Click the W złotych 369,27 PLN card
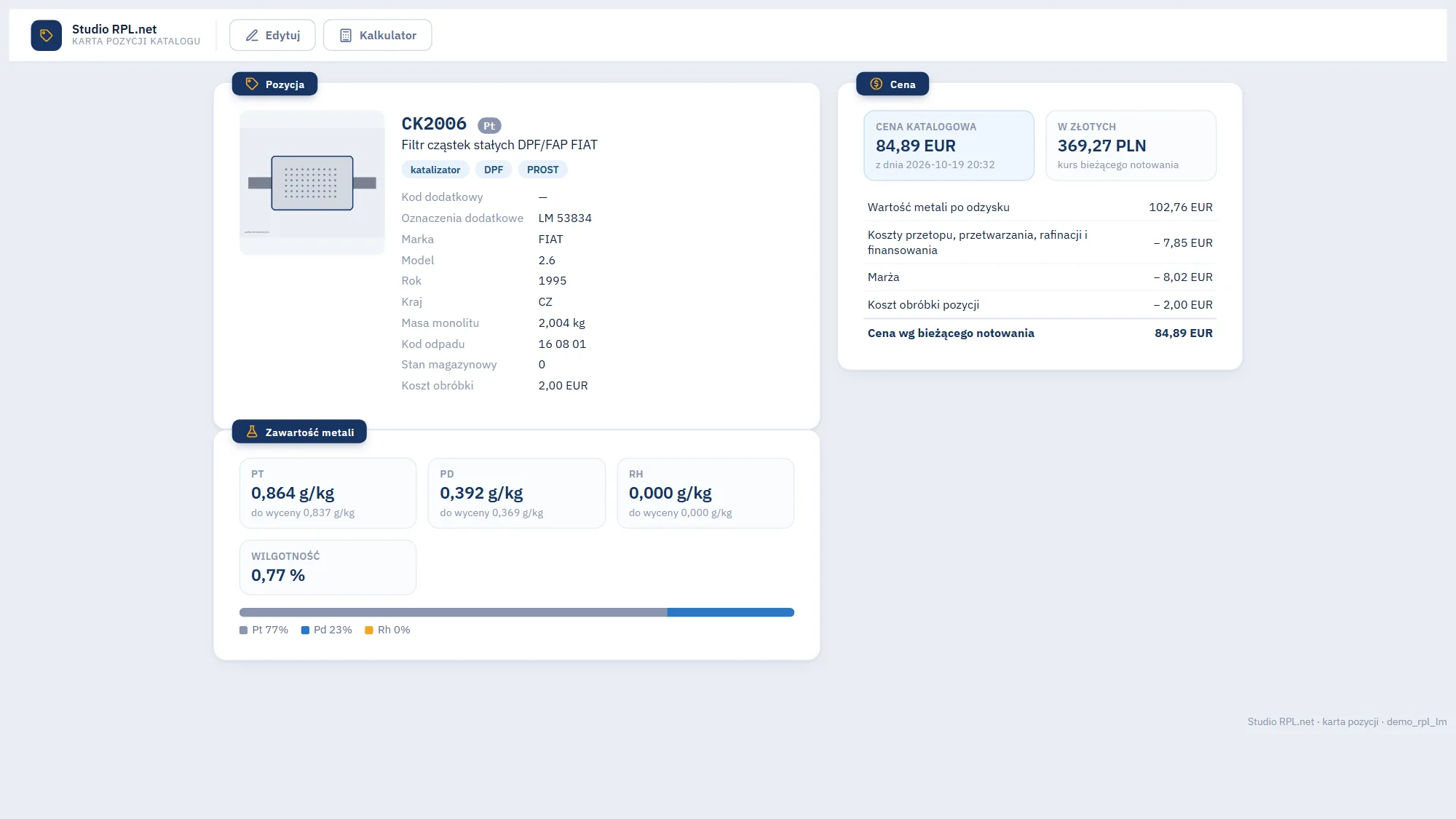Viewport: 1456px width, 819px height. coord(1131,146)
